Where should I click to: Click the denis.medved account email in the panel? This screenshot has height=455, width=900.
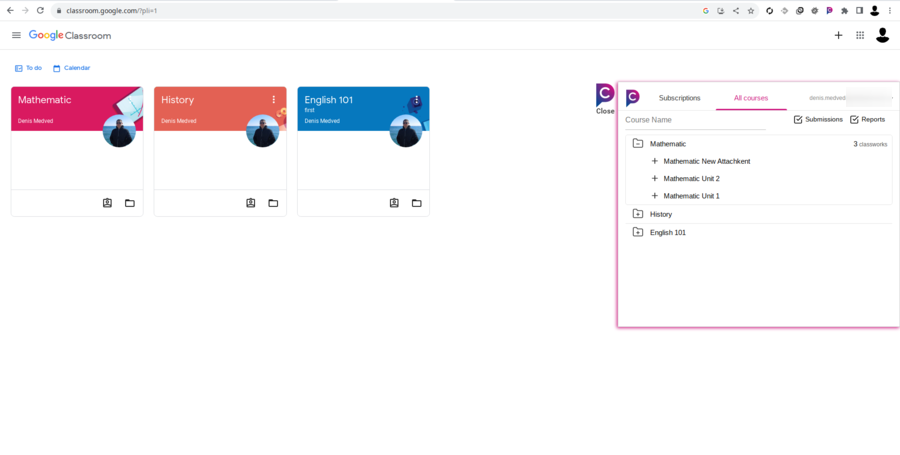(x=827, y=98)
